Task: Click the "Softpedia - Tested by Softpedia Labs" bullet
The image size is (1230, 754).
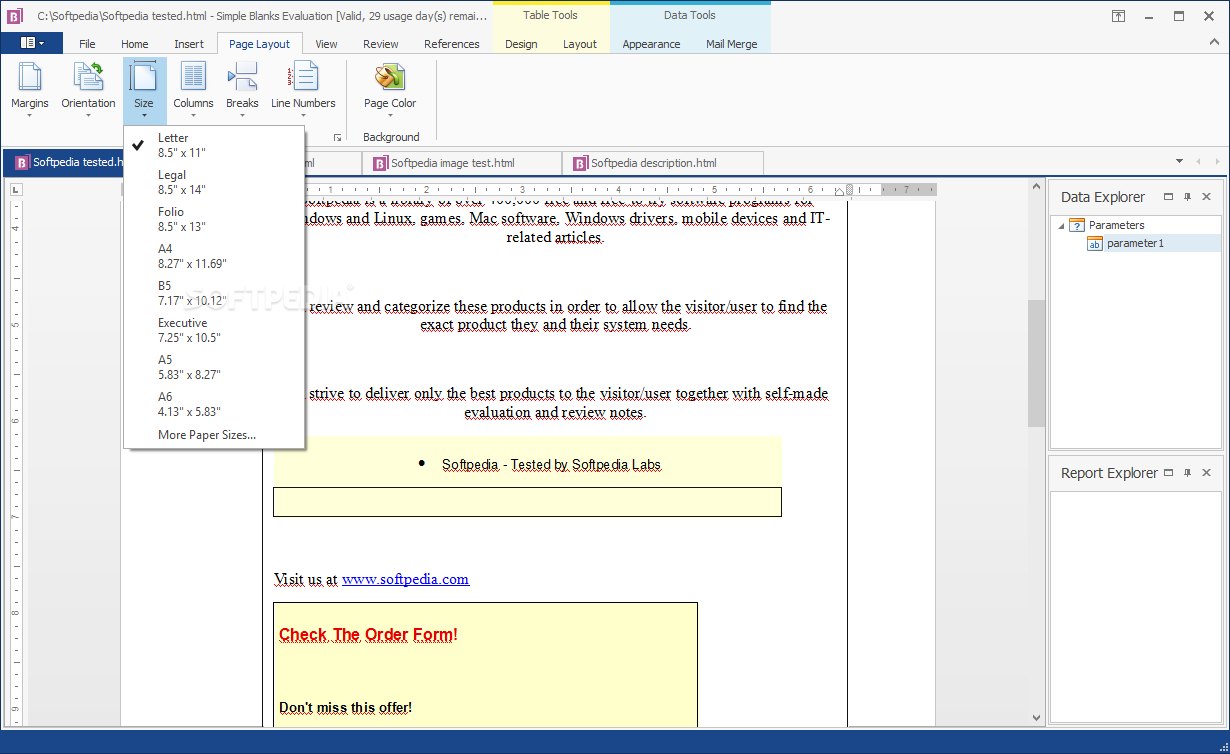Action: coord(551,464)
